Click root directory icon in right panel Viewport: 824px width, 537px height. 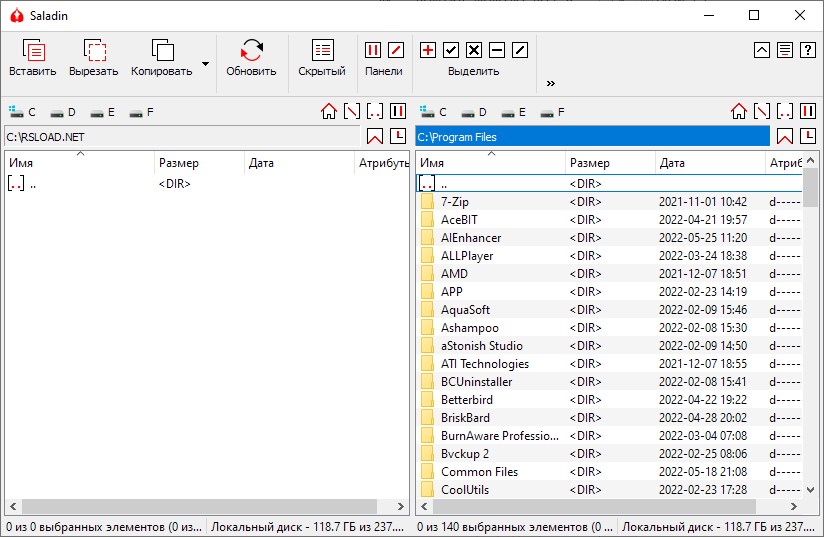tap(762, 111)
